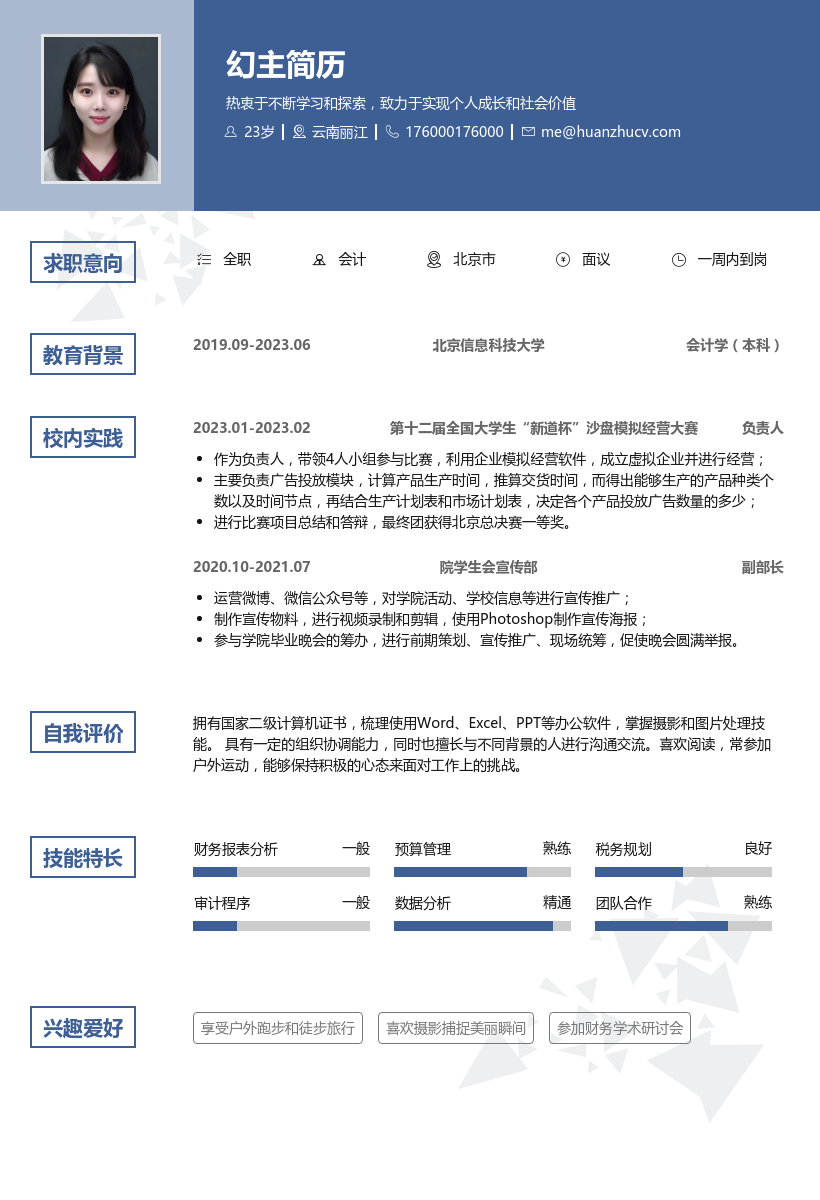Click the age person icon beside 23岁
The width and height of the screenshot is (820, 1200).
pos(229,131)
